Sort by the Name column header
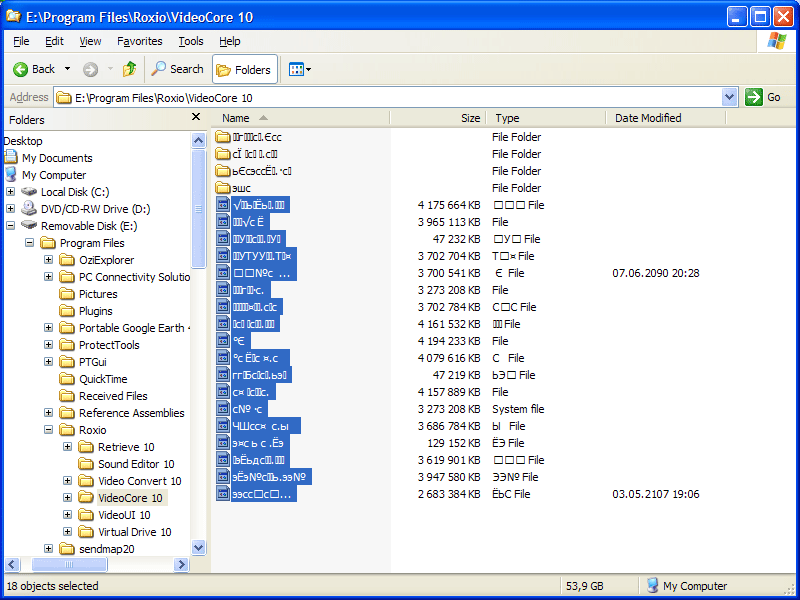This screenshot has height=600, width=800. (x=301, y=118)
